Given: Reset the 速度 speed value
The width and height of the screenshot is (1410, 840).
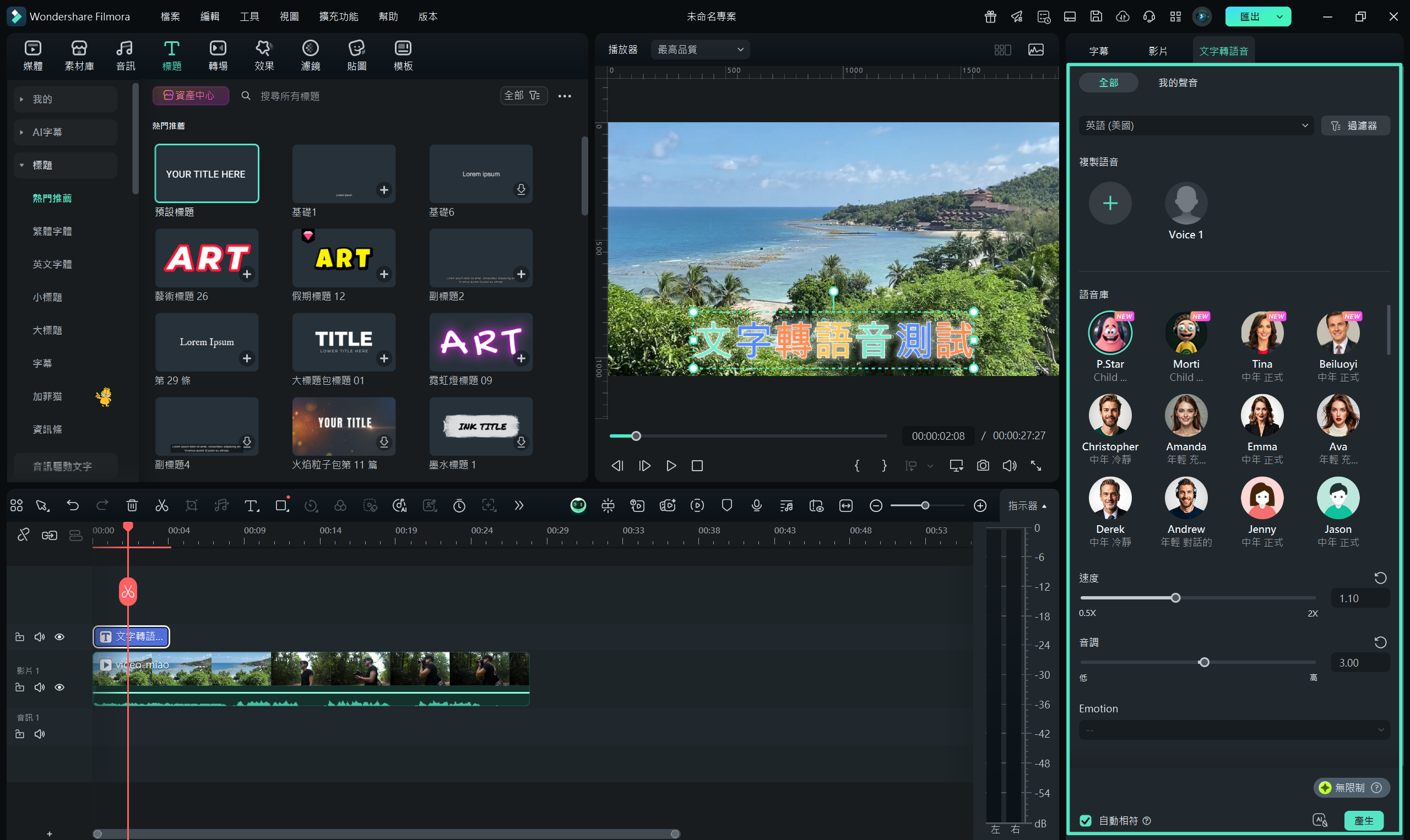Looking at the screenshot, I should pos(1381,578).
